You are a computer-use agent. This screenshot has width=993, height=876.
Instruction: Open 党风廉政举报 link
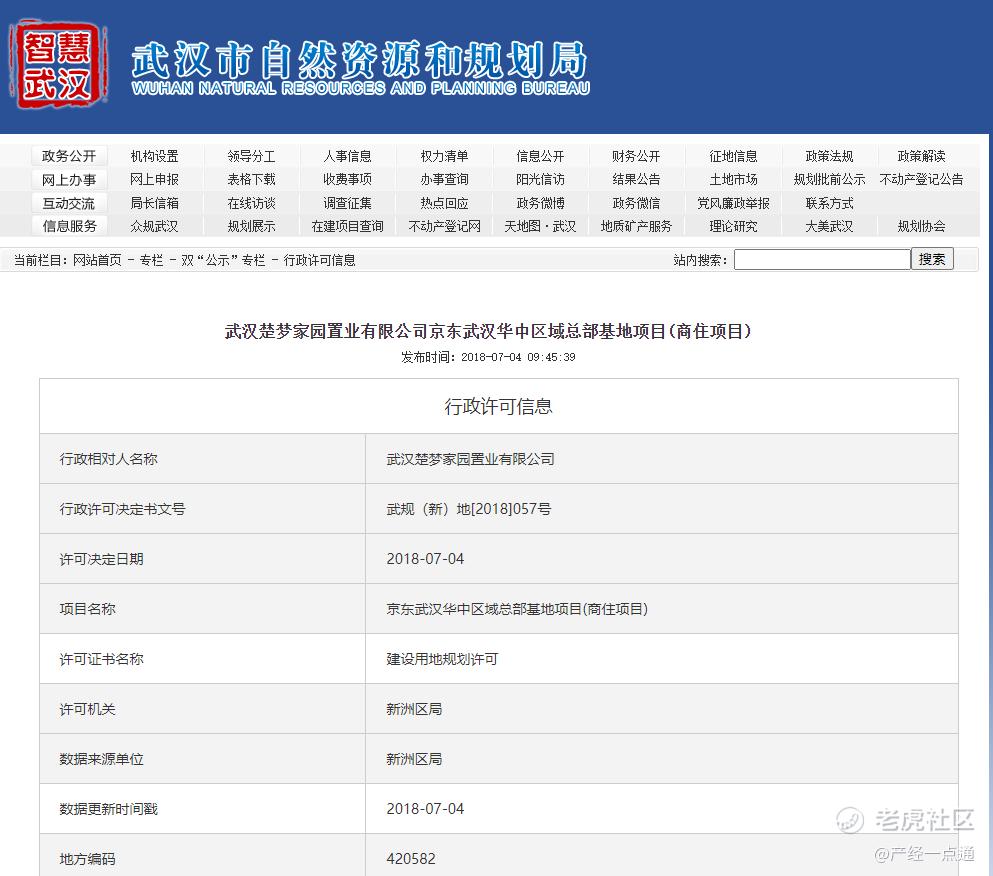tap(733, 203)
